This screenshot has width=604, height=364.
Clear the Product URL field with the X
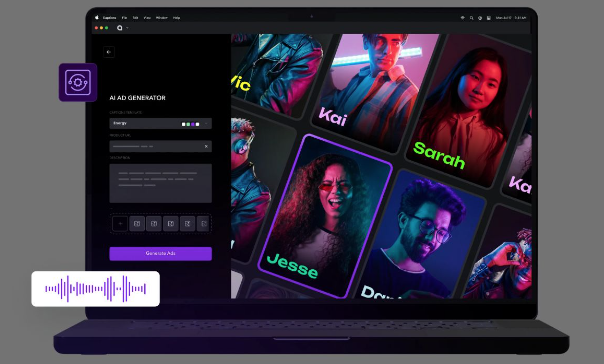pos(206,146)
